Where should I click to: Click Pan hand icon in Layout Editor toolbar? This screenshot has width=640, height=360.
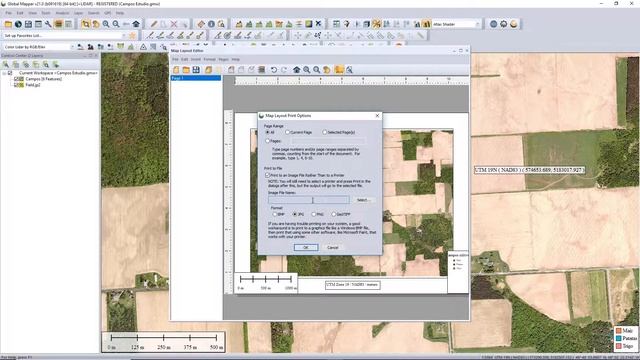pyautogui.click(x=327, y=70)
